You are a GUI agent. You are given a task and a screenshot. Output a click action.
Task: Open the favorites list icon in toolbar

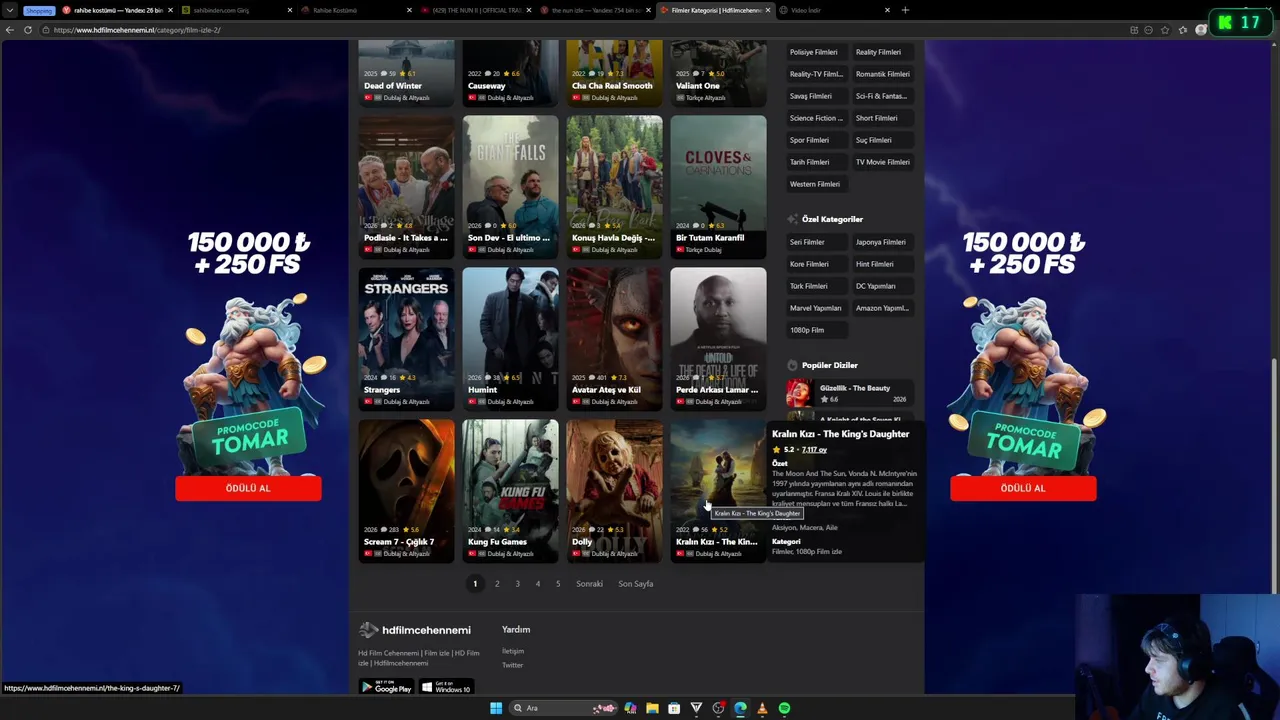pos(1183,30)
